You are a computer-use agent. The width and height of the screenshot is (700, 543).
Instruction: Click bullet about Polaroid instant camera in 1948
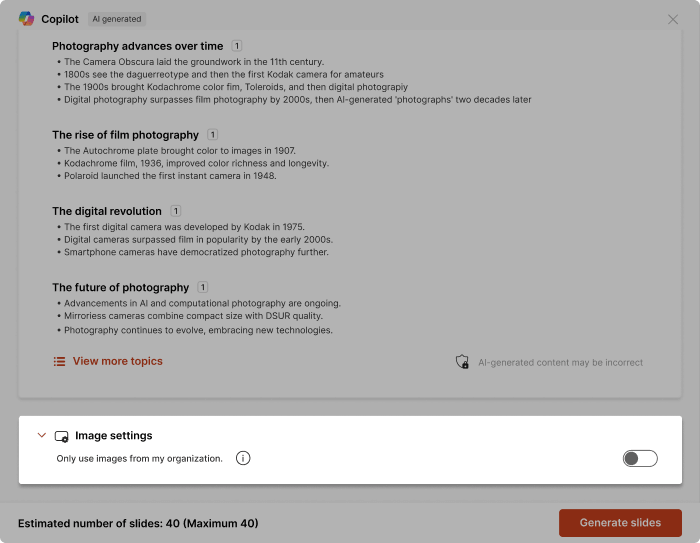click(170, 175)
